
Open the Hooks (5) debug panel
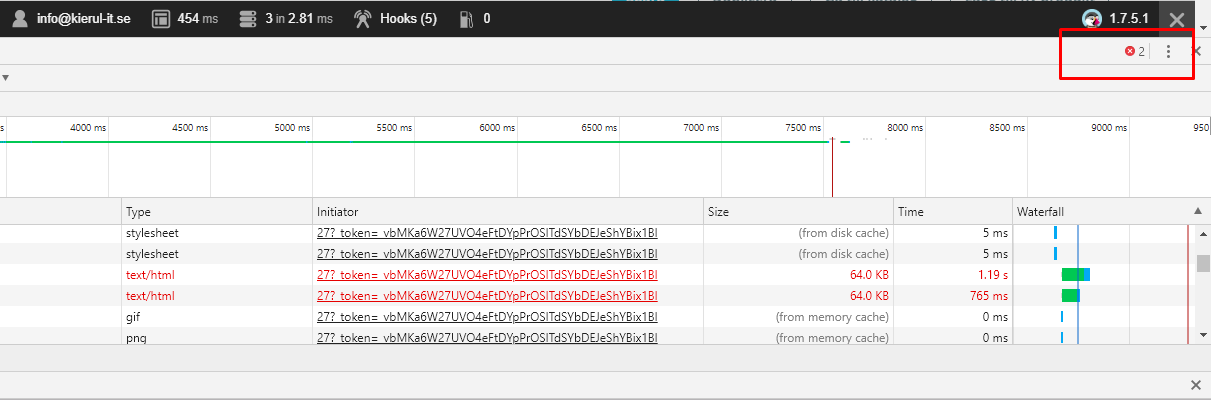395,18
